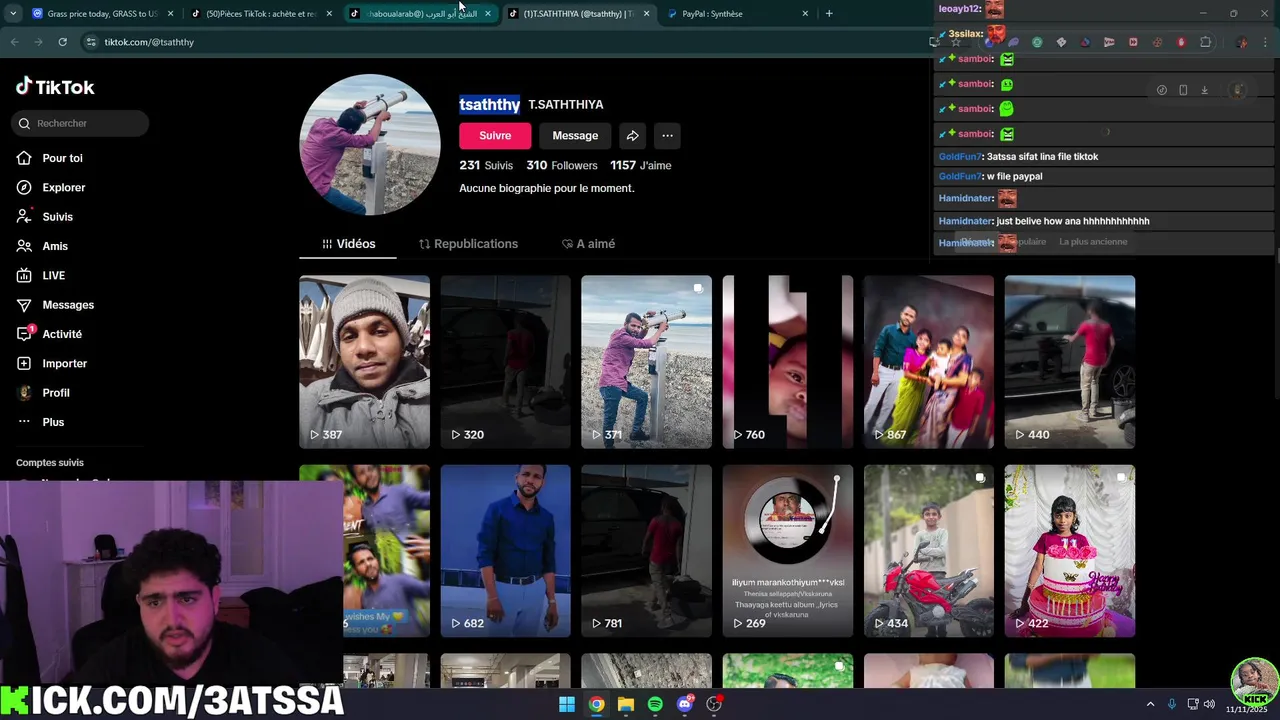1280x720 pixels.
Task: Open the birthday cake video with 422 views
Action: (1070, 551)
